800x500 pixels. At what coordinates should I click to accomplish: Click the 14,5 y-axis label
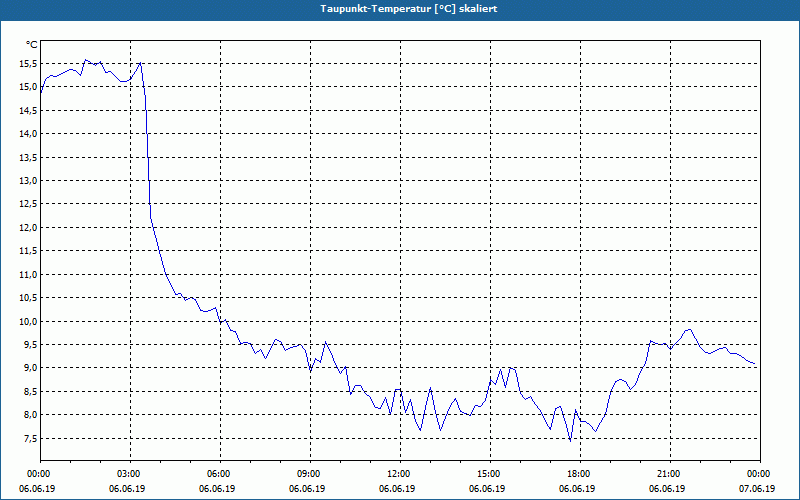pyautogui.click(x=28, y=111)
